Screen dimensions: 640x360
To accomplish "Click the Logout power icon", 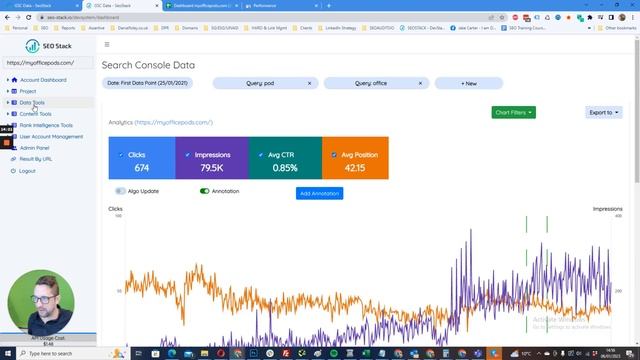I will (x=13, y=171).
